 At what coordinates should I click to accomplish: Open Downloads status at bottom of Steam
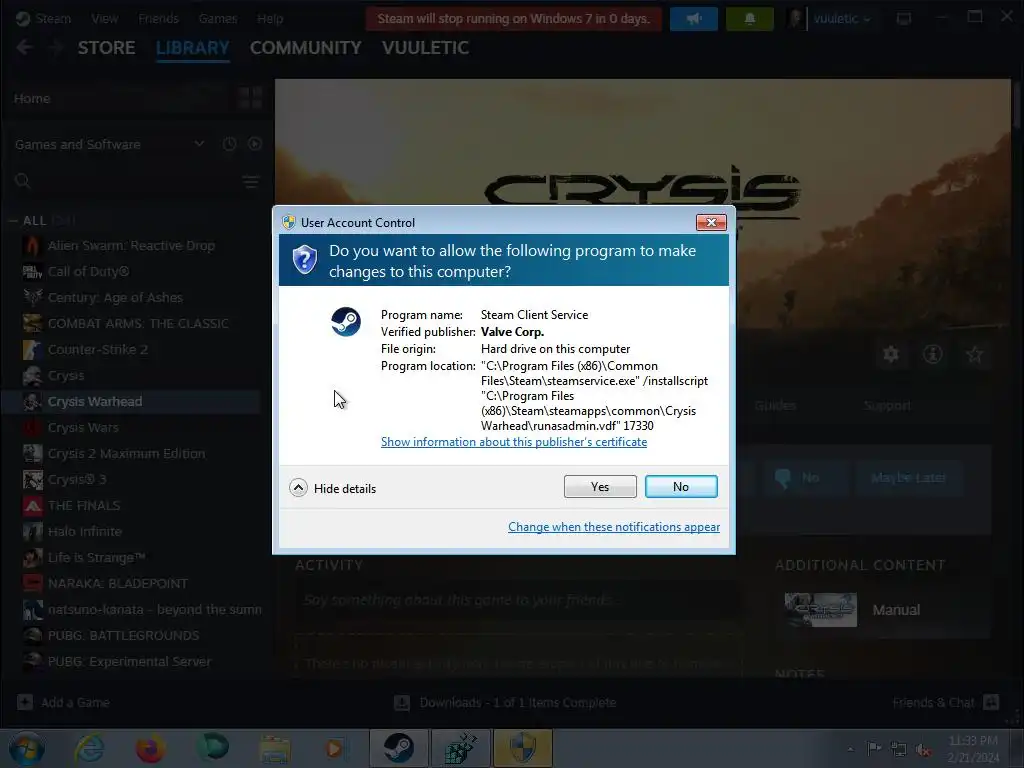pyautogui.click(x=505, y=703)
